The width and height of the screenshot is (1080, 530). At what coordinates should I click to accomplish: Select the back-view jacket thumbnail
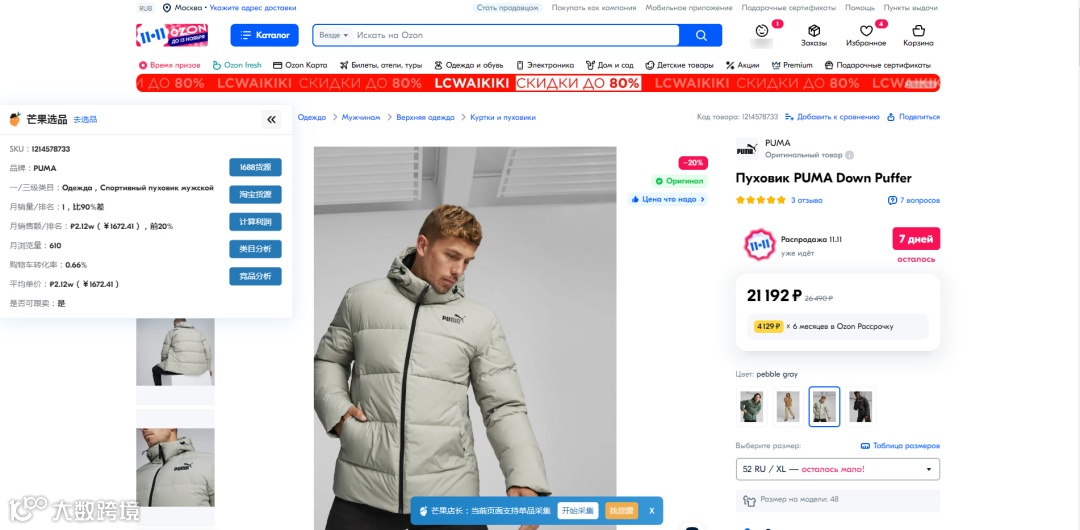(175, 351)
